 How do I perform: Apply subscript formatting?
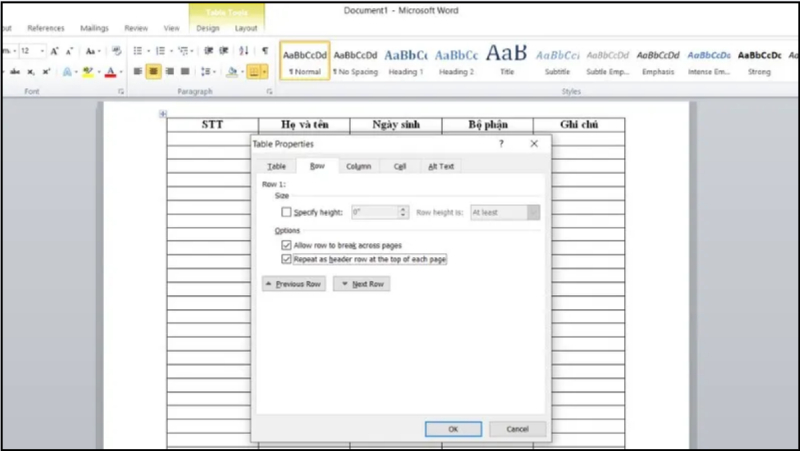31,72
